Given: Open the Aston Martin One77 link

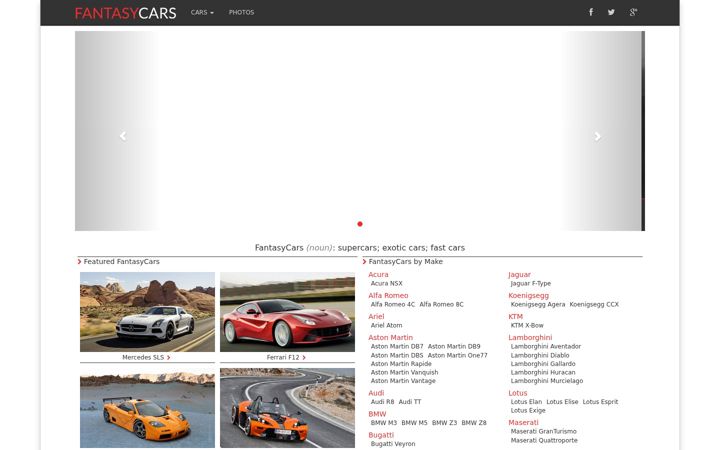Looking at the screenshot, I should (x=458, y=355).
